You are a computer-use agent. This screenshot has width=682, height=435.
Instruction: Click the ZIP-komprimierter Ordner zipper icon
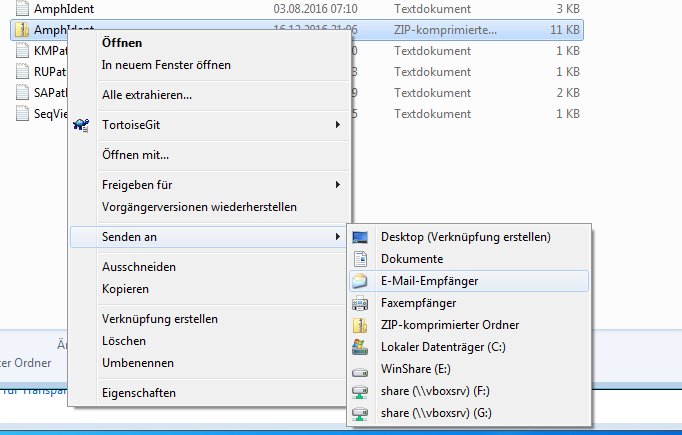tap(360, 325)
